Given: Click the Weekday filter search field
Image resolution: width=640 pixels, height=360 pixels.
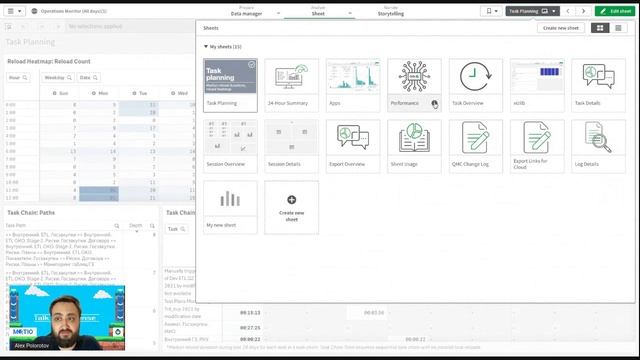Looking at the screenshot, I should coord(58,78).
